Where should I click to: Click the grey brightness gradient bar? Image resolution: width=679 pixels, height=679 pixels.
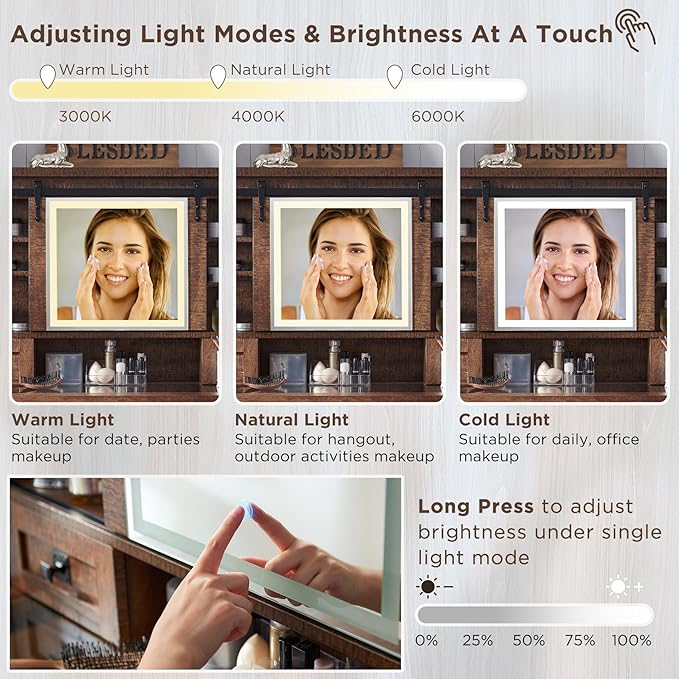(534, 614)
